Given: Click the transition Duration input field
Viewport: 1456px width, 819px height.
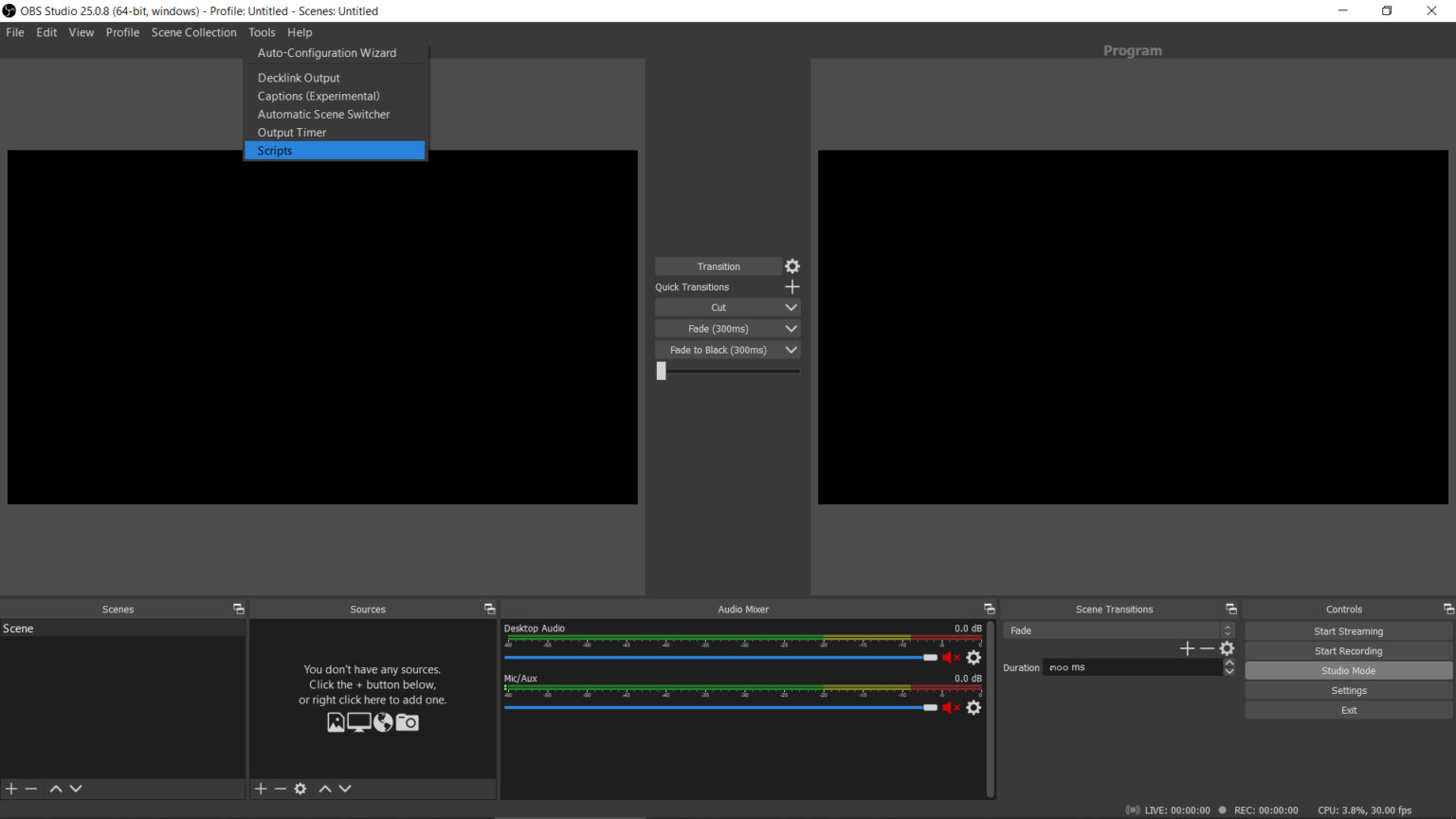Looking at the screenshot, I should (x=1128, y=666).
